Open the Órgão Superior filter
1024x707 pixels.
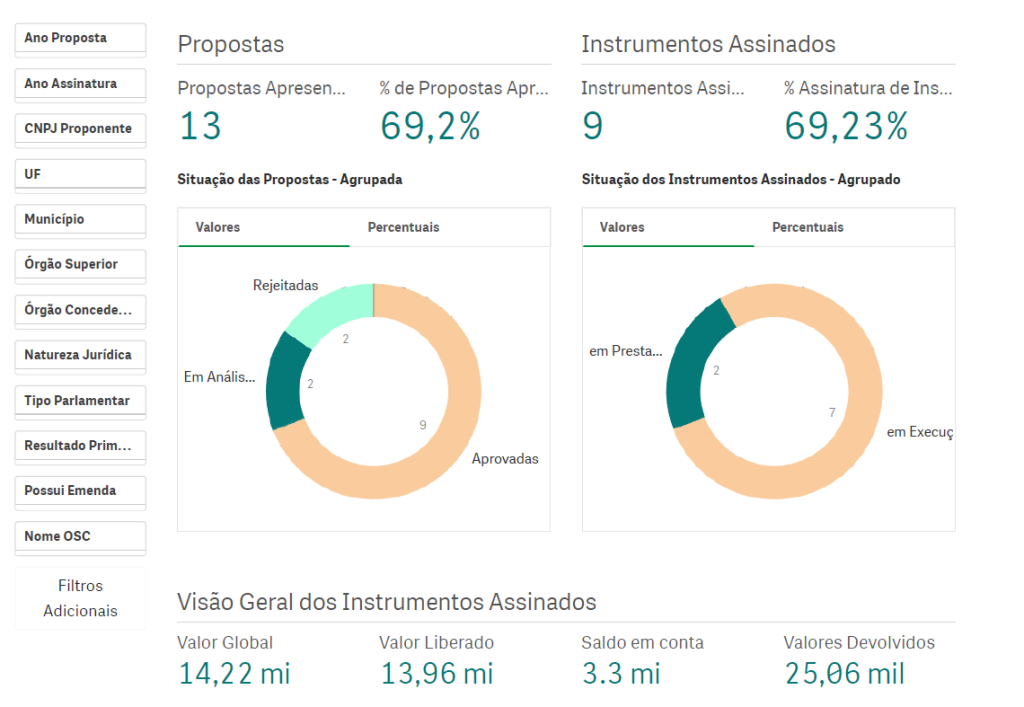80,265
